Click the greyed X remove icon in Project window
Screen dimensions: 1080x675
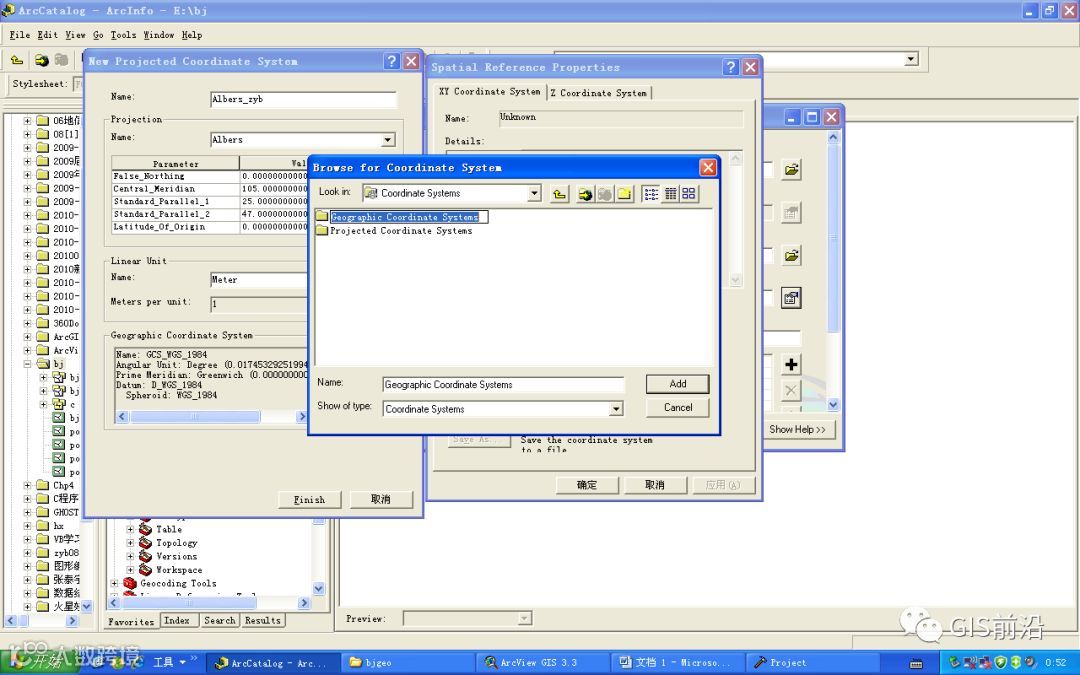(x=791, y=391)
